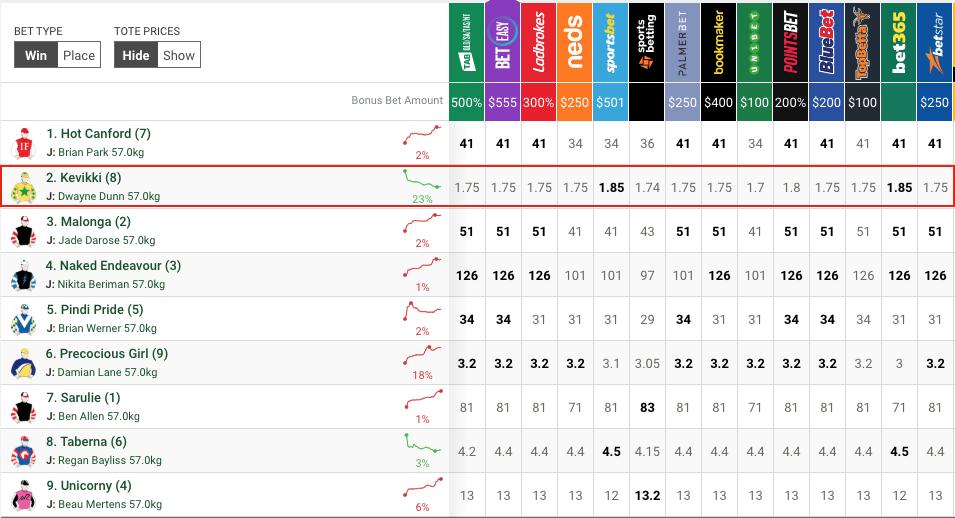Claim the $555 BetEasy bonus bet

(x=502, y=102)
